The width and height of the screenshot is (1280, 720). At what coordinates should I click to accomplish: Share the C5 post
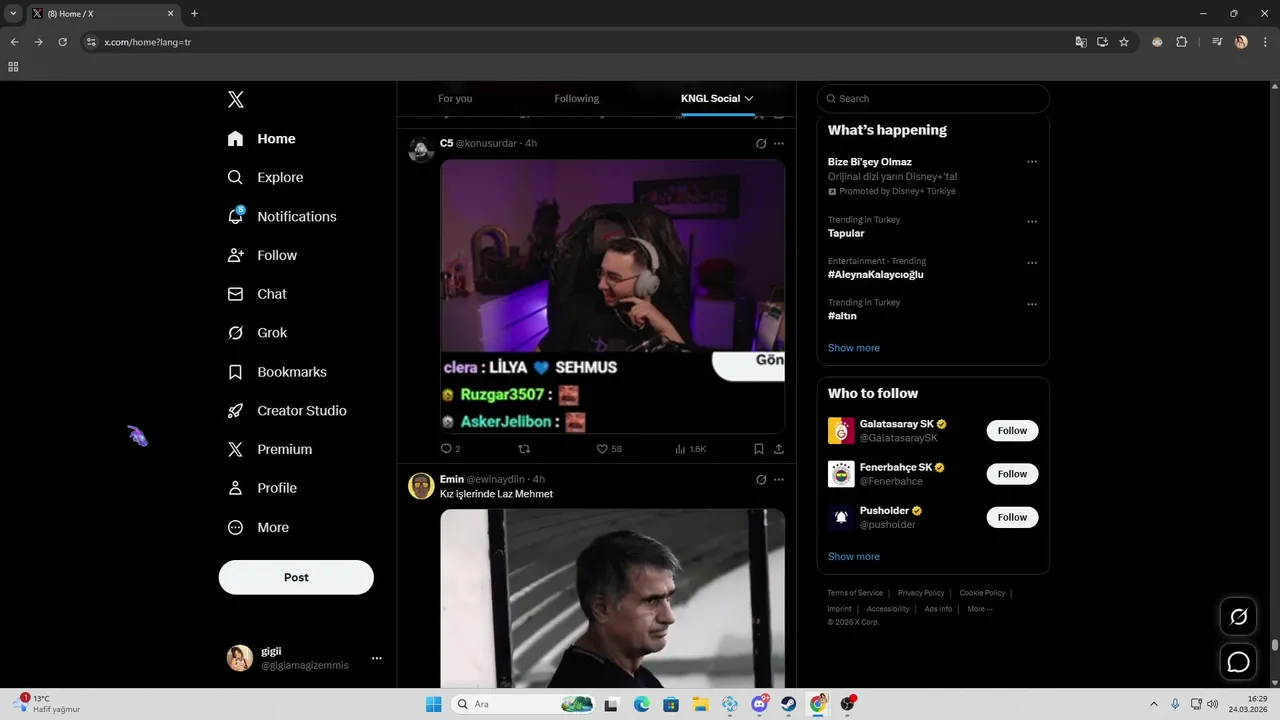pyautogui.click(x=779, y=449)
